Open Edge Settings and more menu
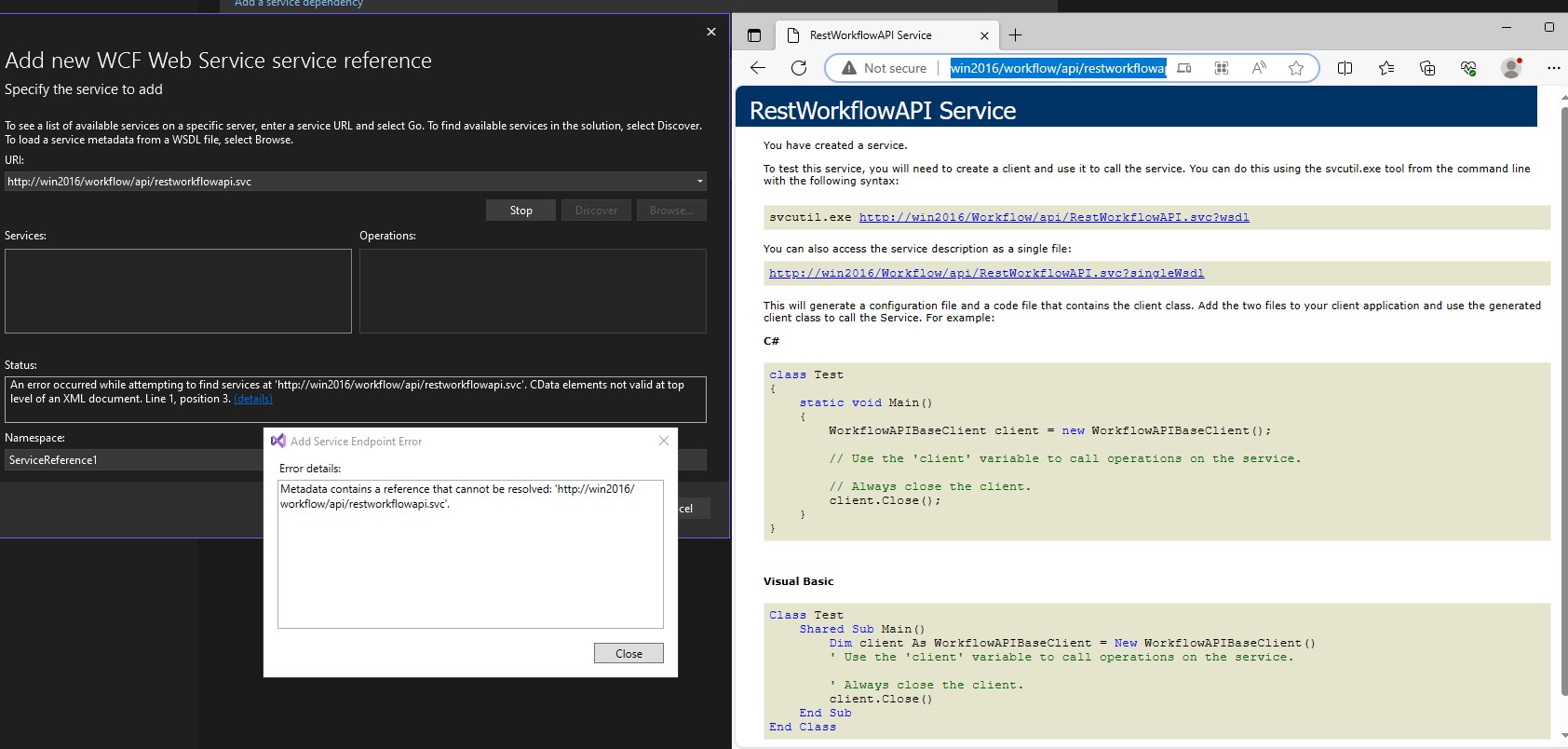 click(1552, 68)
